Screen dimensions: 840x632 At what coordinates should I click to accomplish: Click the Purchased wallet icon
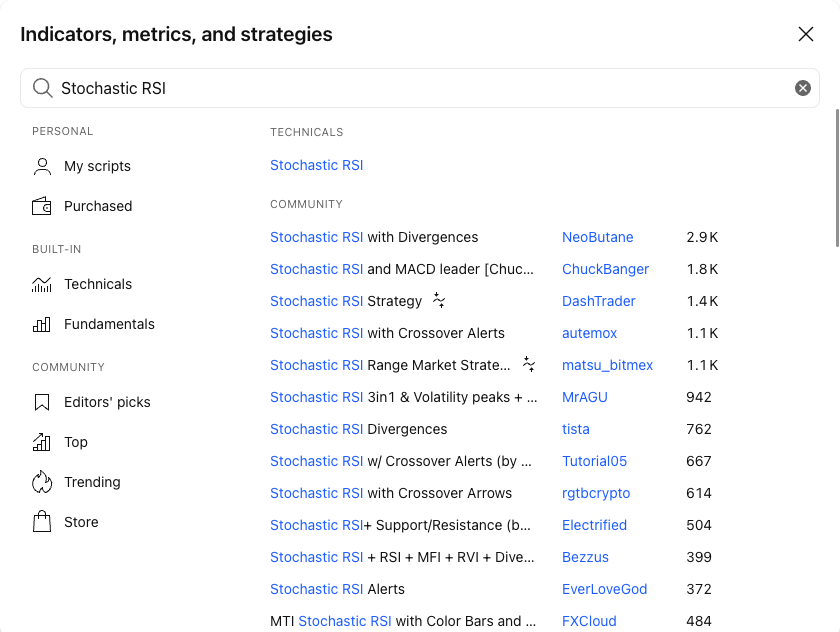[x=42, y=206]
